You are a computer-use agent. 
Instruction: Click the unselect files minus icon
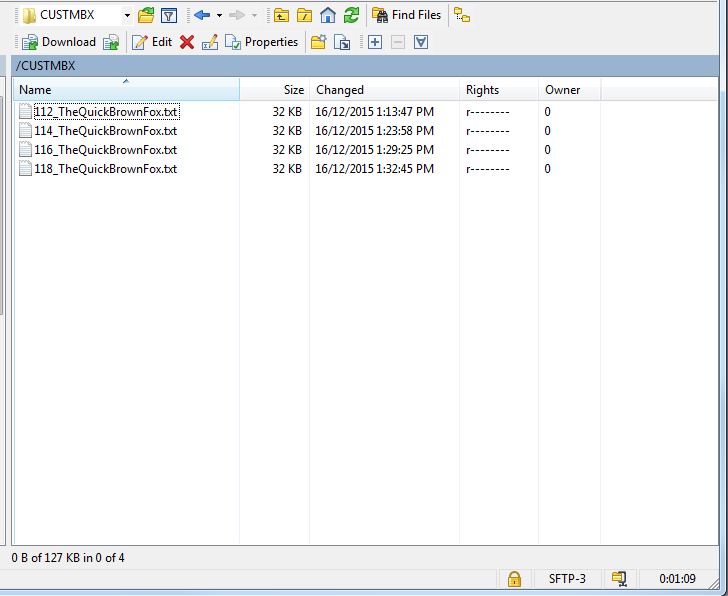click(x=398, y=42)
